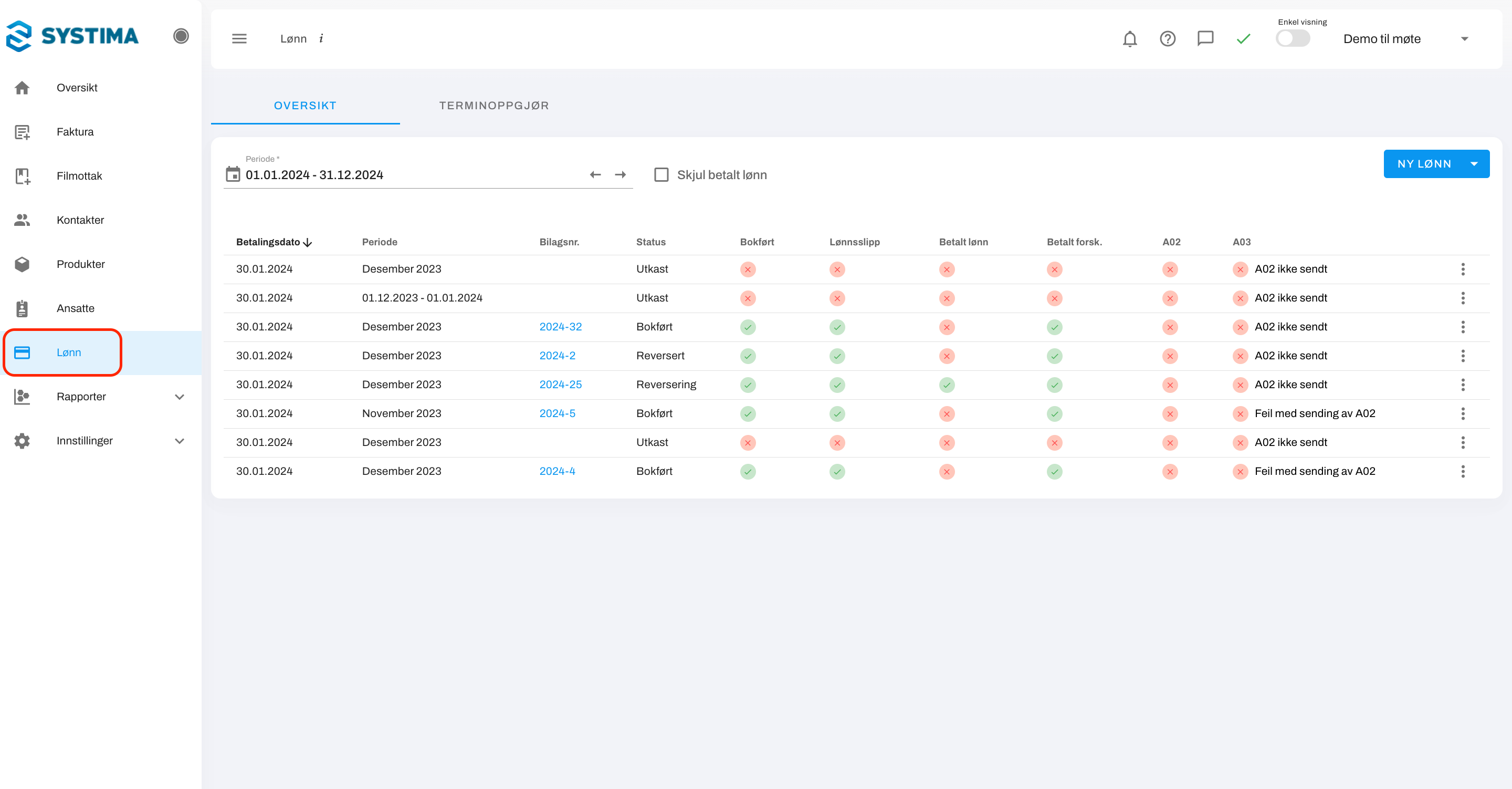This screenshot has height=789, width=1512.
Task: Click the hamburger menu icon
Action: pyautogui.click(x=239, y=39)
